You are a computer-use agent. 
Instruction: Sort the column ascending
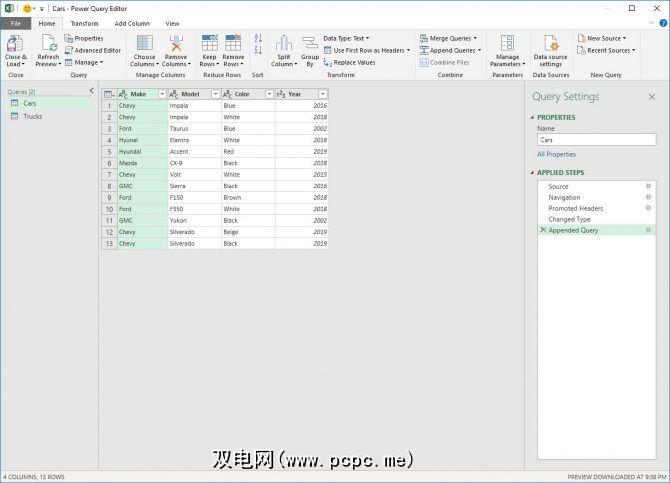[258, 38]
